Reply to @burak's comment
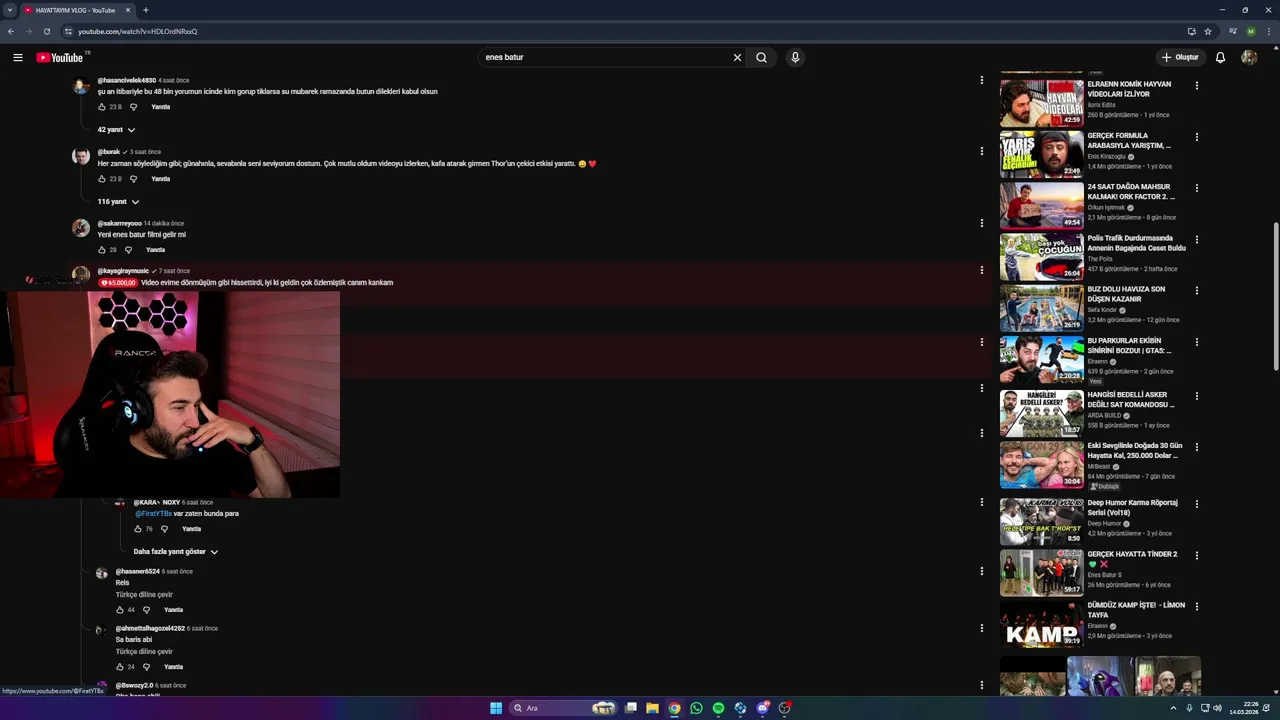The width and height of the screenshot is (1280, 720). (x=160, y=179)
